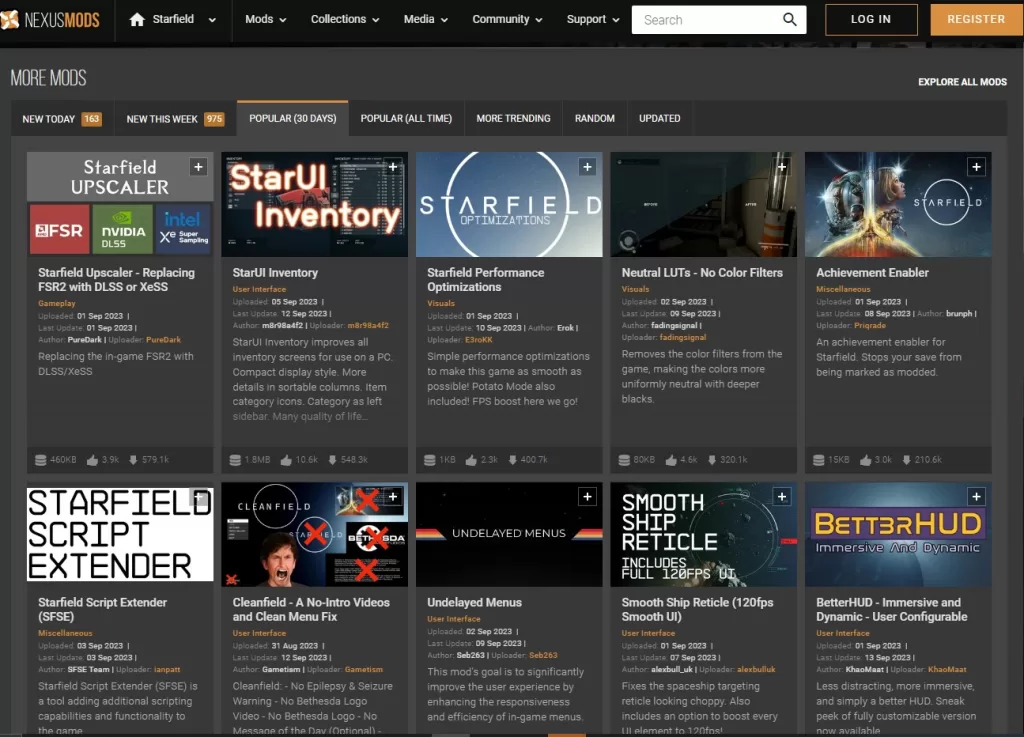
Task: Click download icon showing 579.1k
Action: pos(133,460)
